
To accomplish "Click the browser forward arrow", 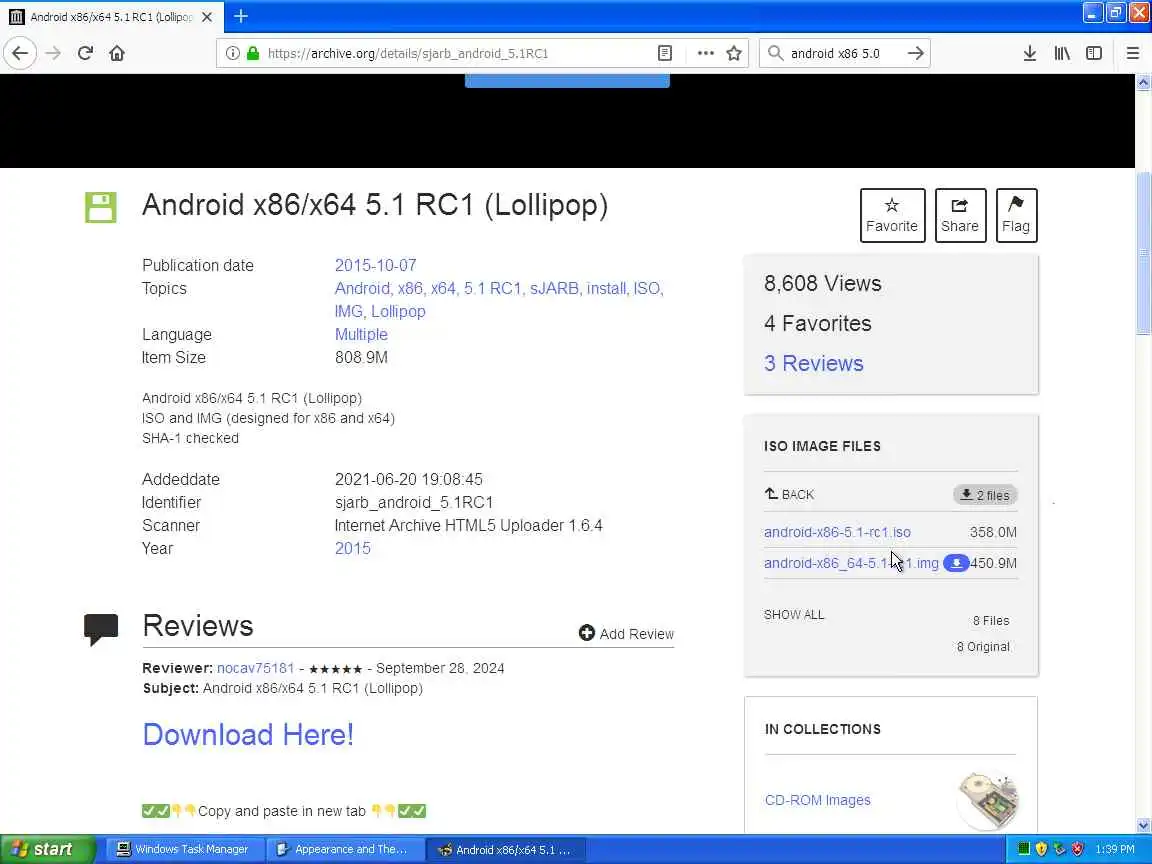I will pyautogui.click(x=53, y=53).
